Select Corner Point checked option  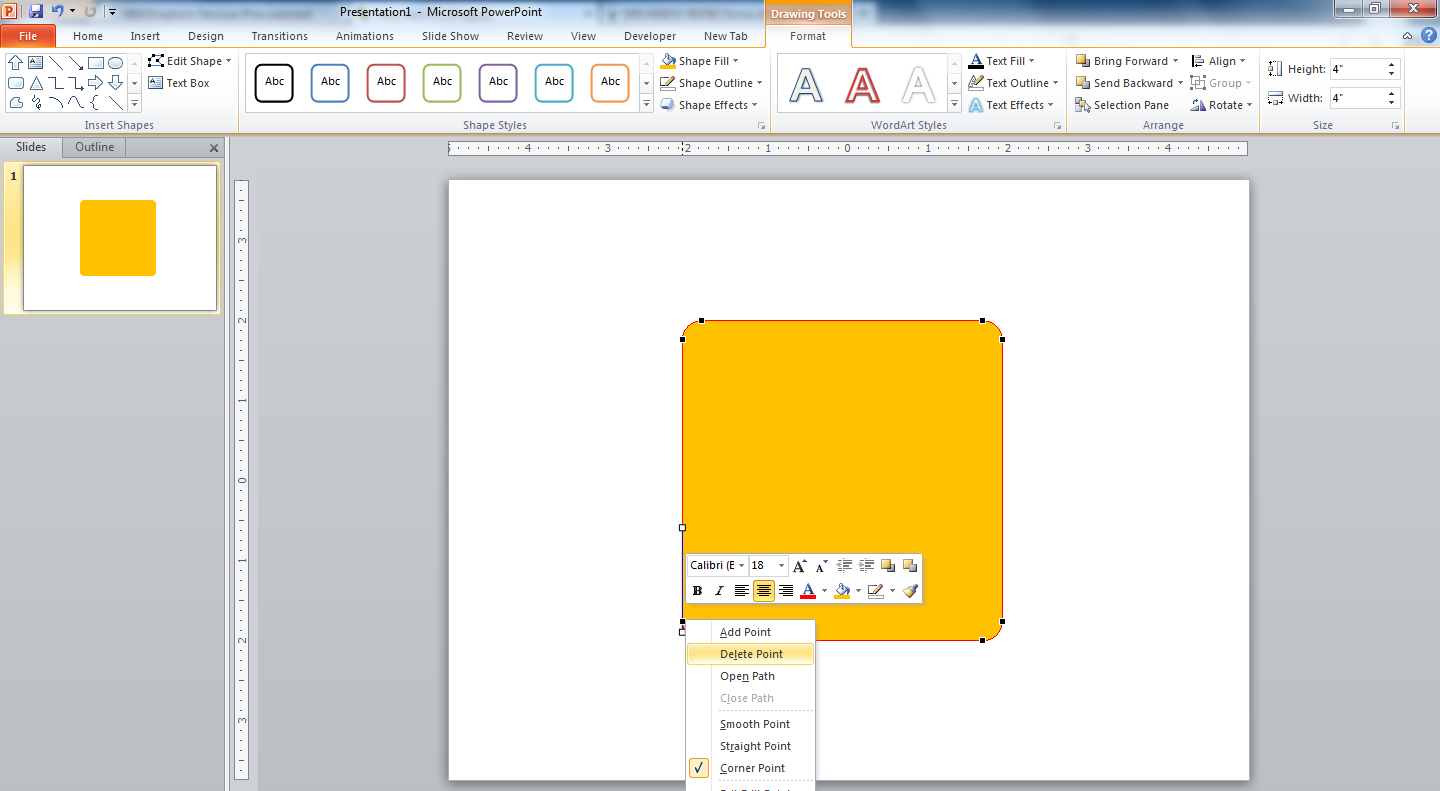pos(751,768)
